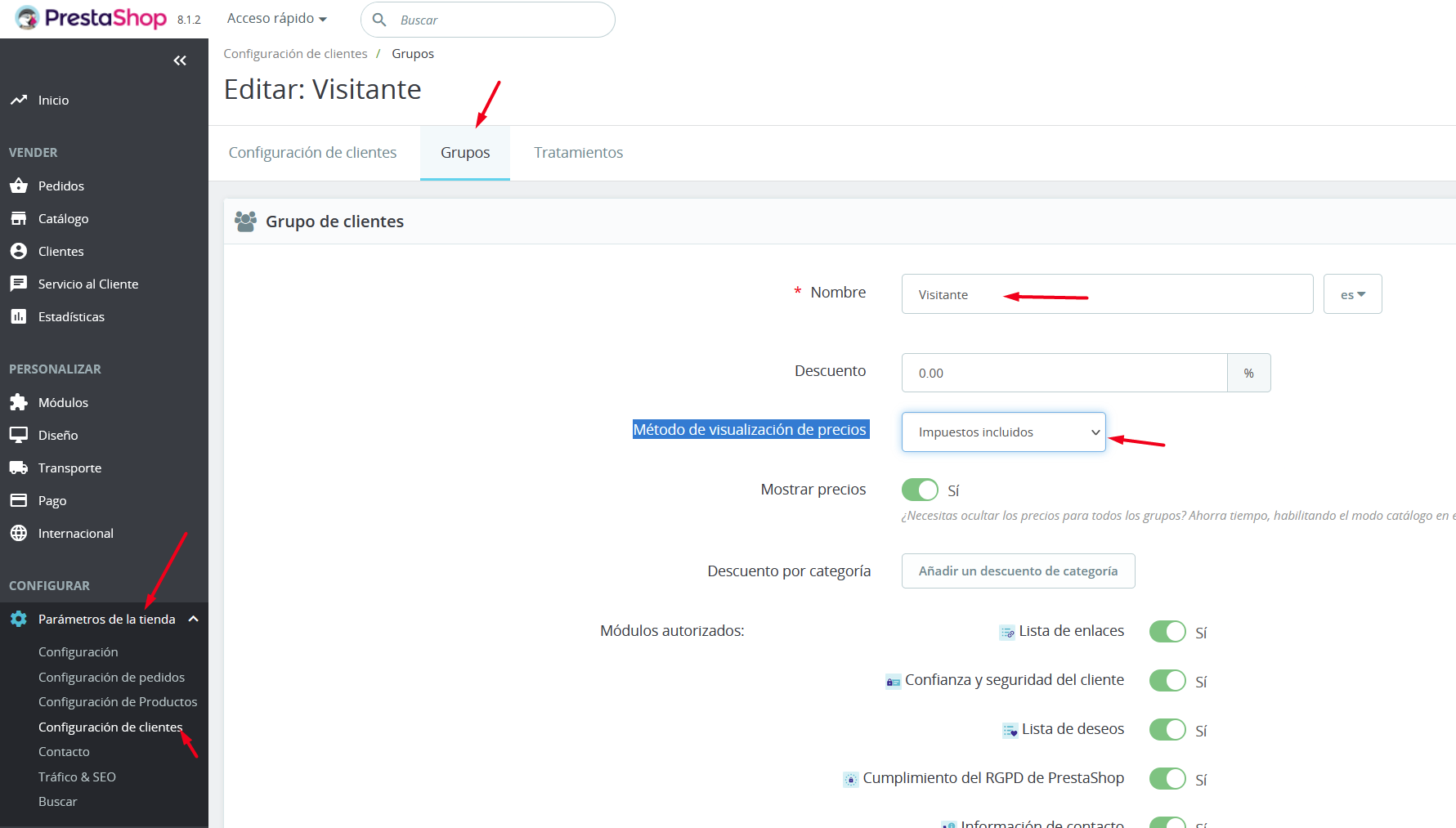
Task: Toggle the Mostrar precios switch
Action: click(x=920, y=490)
